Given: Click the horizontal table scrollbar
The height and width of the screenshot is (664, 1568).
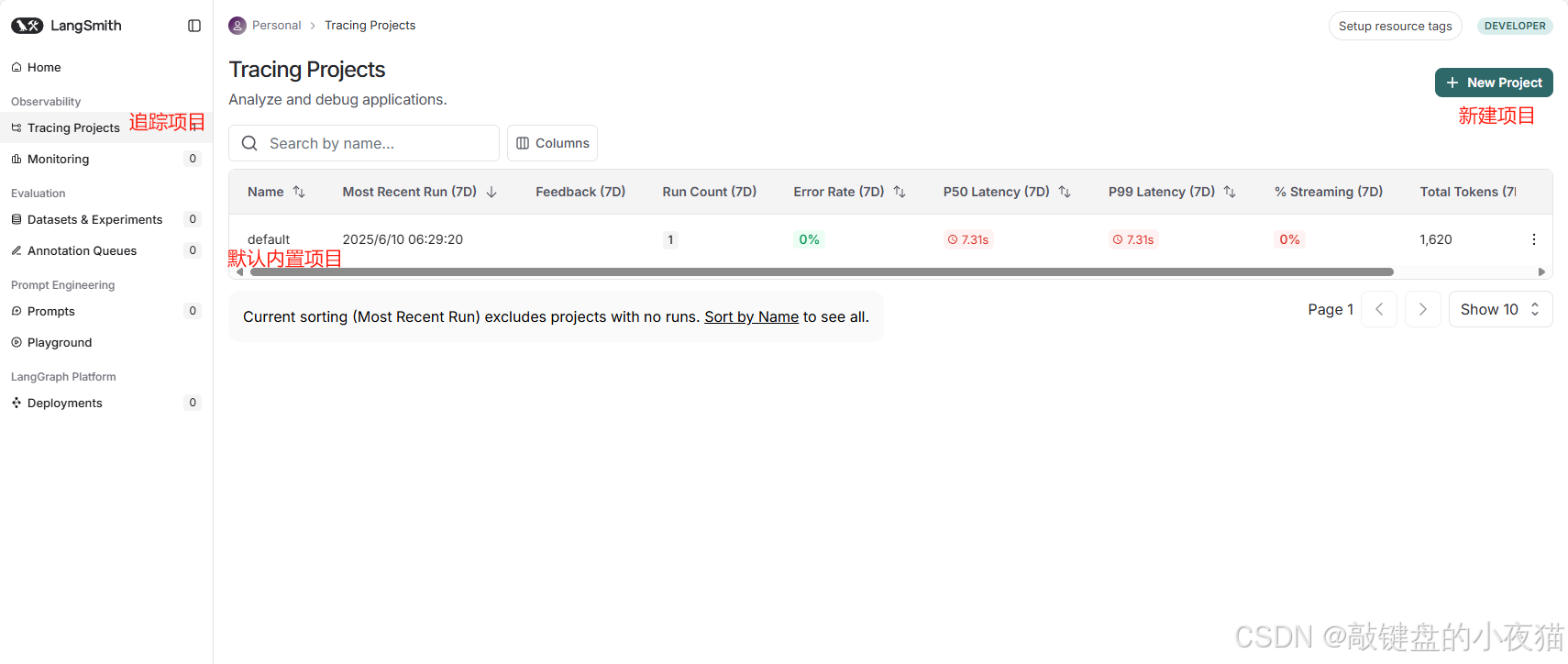Looking at the screenshot, I should (822, 271).
